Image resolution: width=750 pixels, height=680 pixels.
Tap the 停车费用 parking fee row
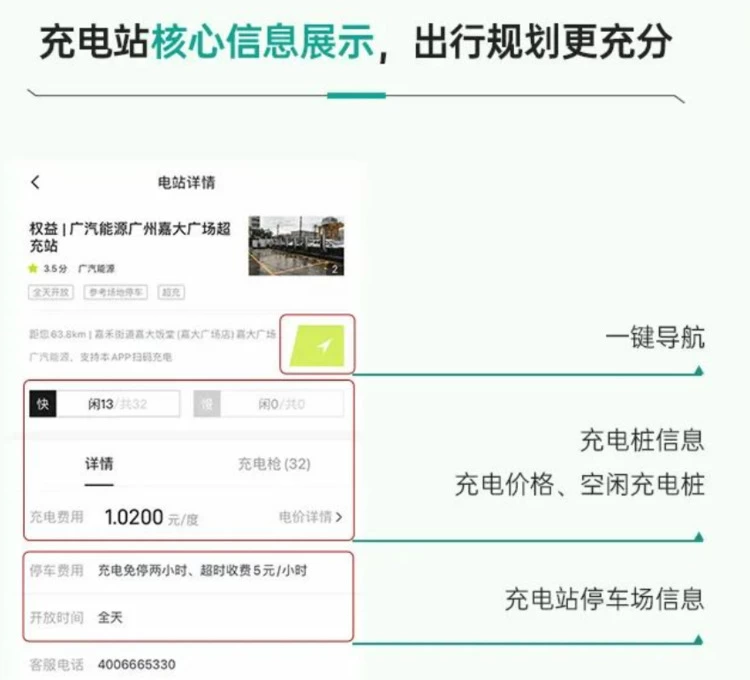pos(190,571)
